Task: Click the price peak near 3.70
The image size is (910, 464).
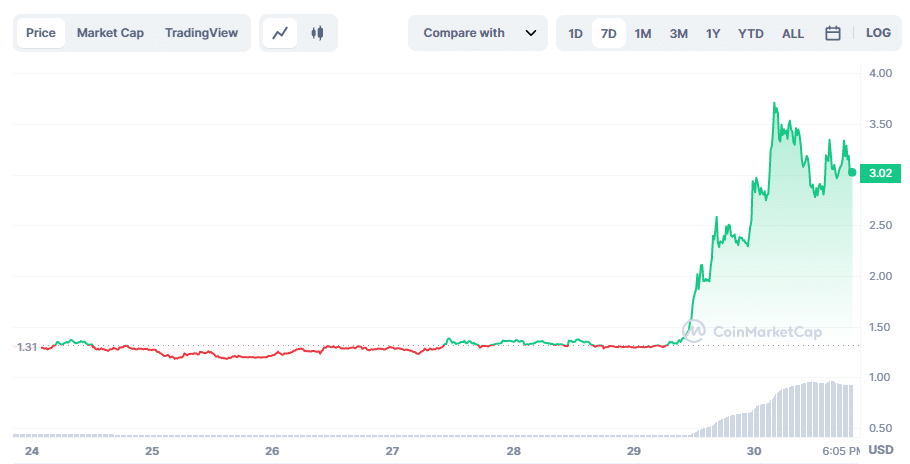Action: [x=774, y=104]
